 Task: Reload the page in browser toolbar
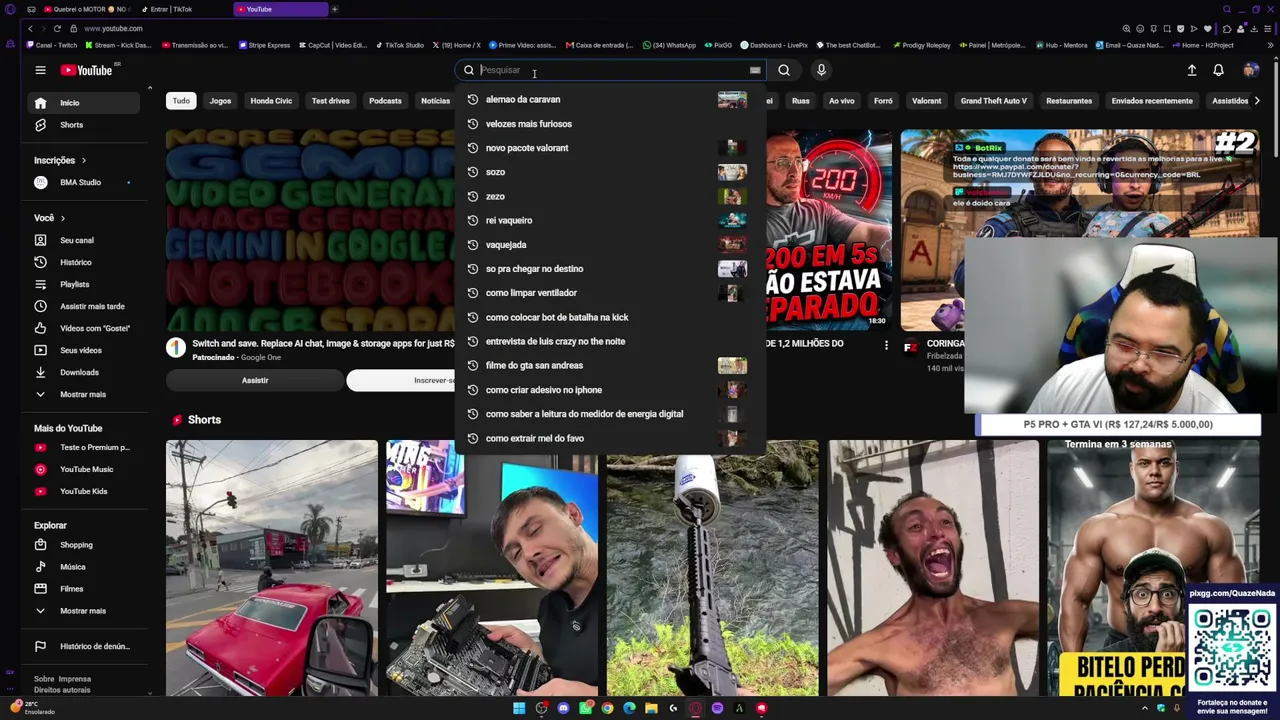point(57,28)
